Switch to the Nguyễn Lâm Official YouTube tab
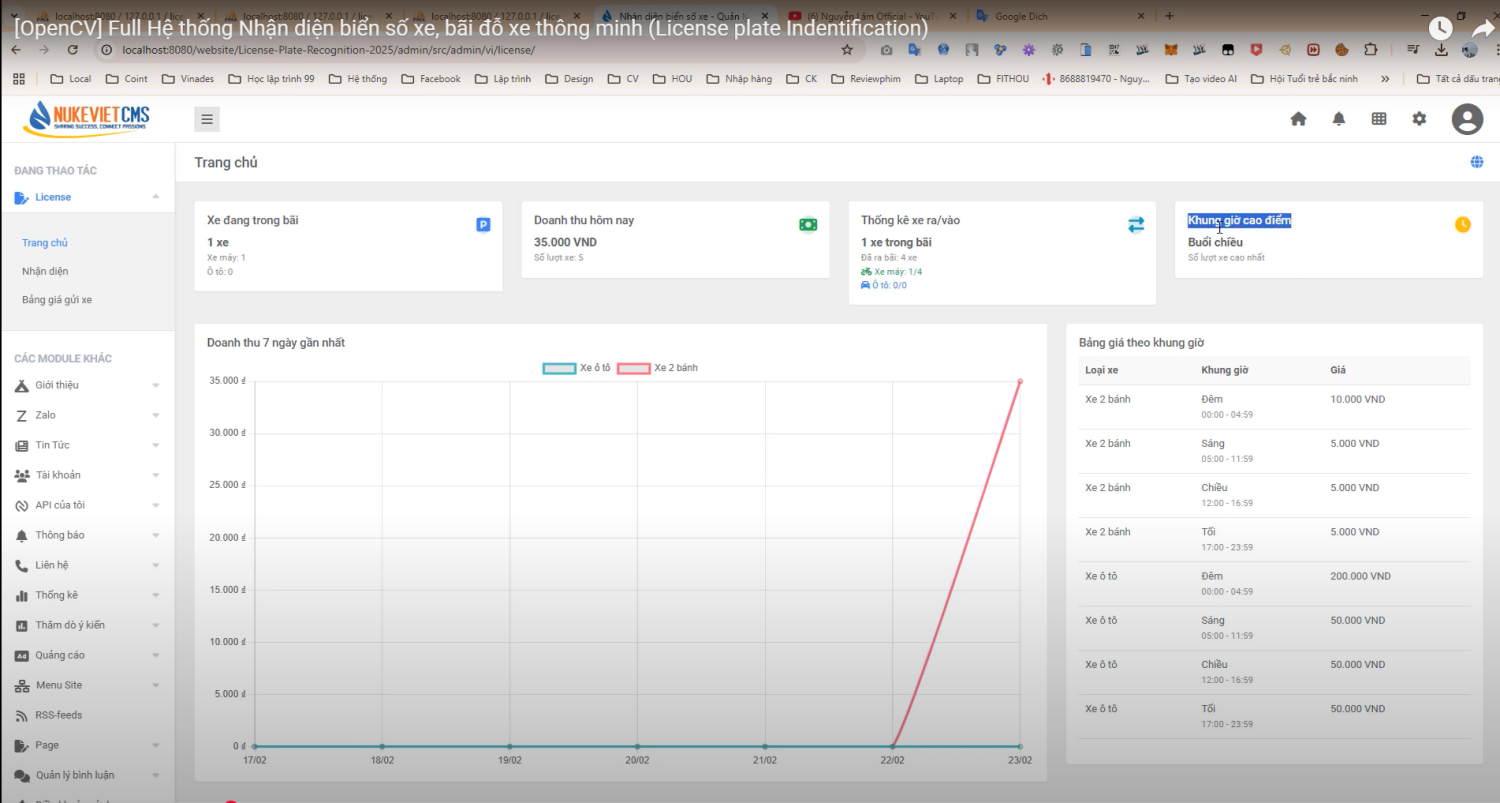1500x803 pixels. point(870,16)
